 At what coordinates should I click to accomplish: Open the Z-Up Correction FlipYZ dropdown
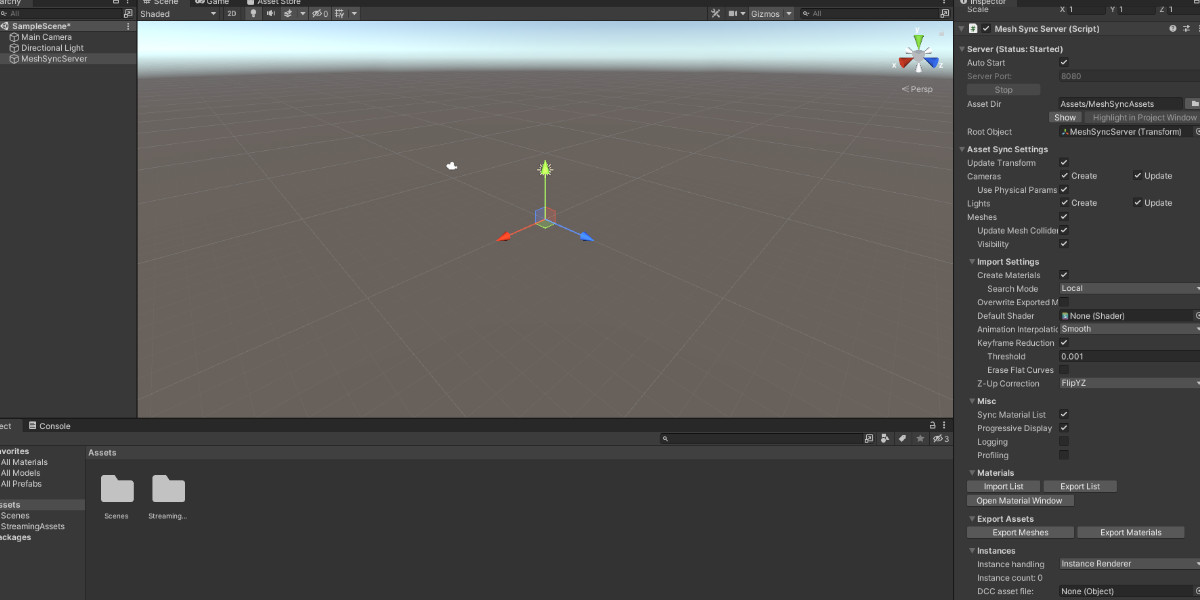[1130, 383]
